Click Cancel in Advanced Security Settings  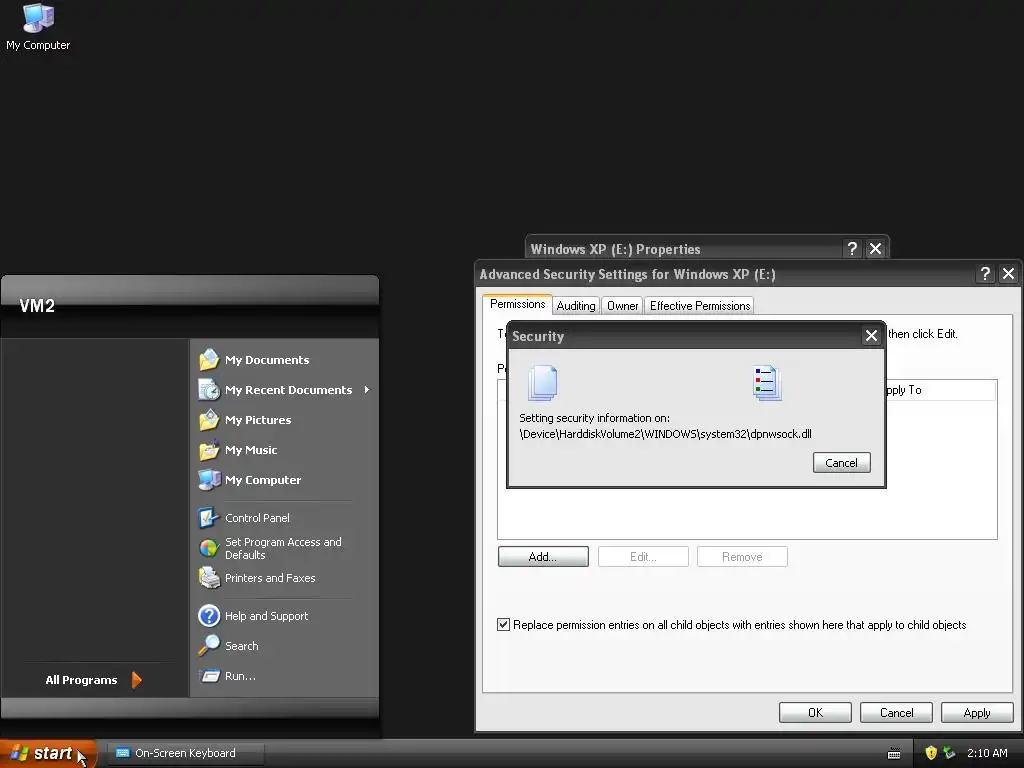pyautogui.click(x=896, y=712)
